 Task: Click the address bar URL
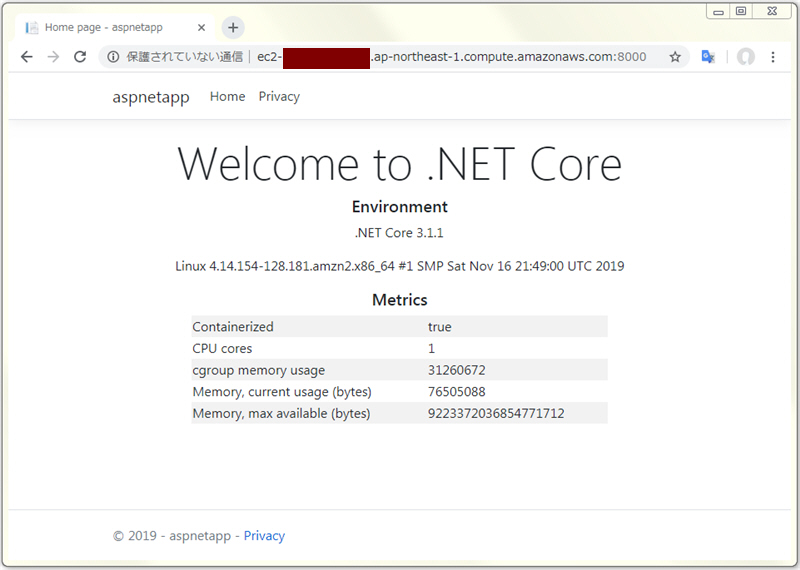click(452, 57)
